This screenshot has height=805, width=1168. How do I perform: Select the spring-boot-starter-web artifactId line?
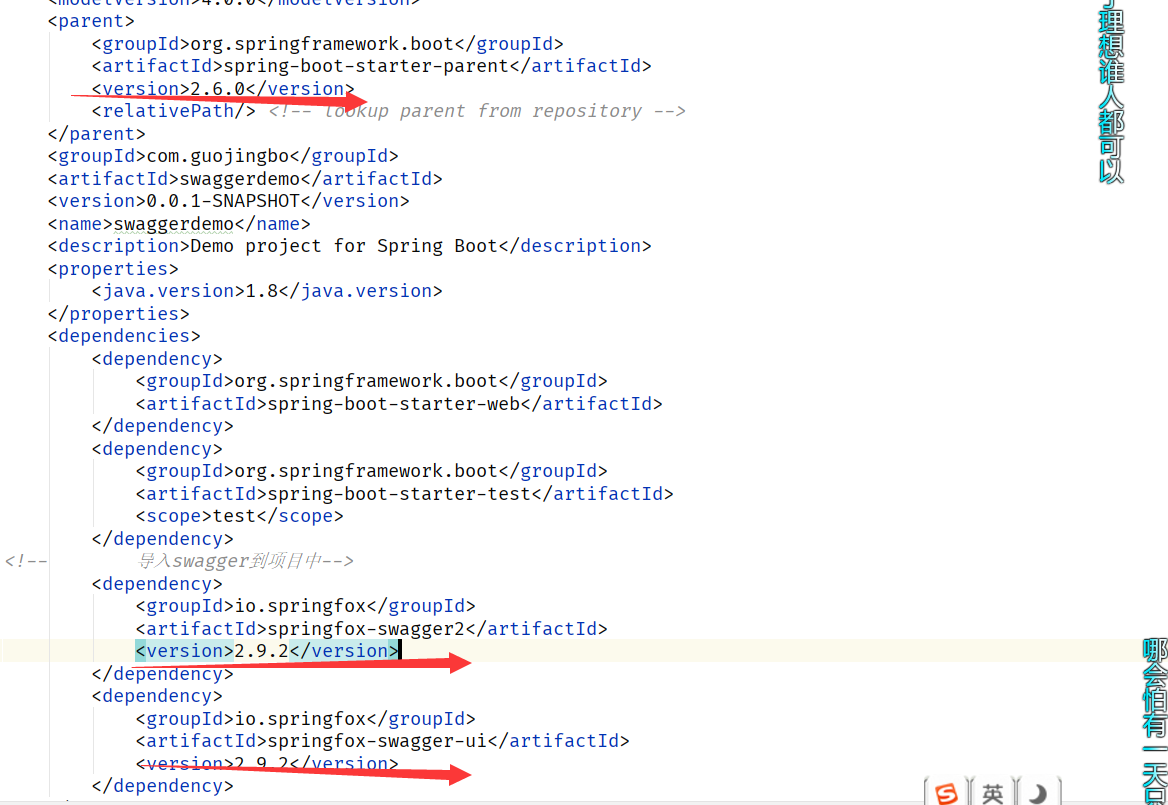click(x=399, y=404)
